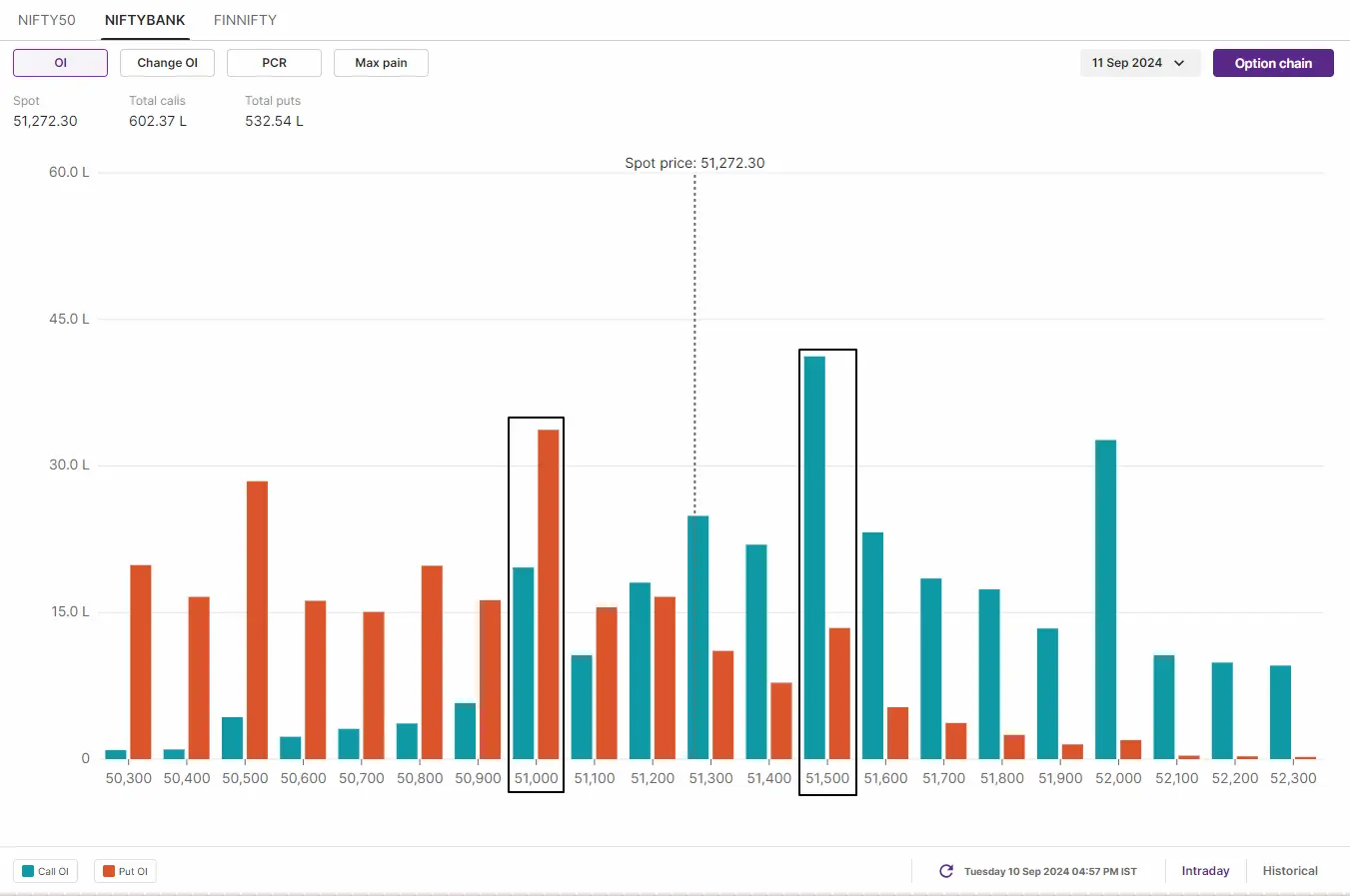Open the 11 Sep 2024 expiry dropdown
Image resolution: width=1350 pixels, height=896 pixels.
click(1140, 63)
